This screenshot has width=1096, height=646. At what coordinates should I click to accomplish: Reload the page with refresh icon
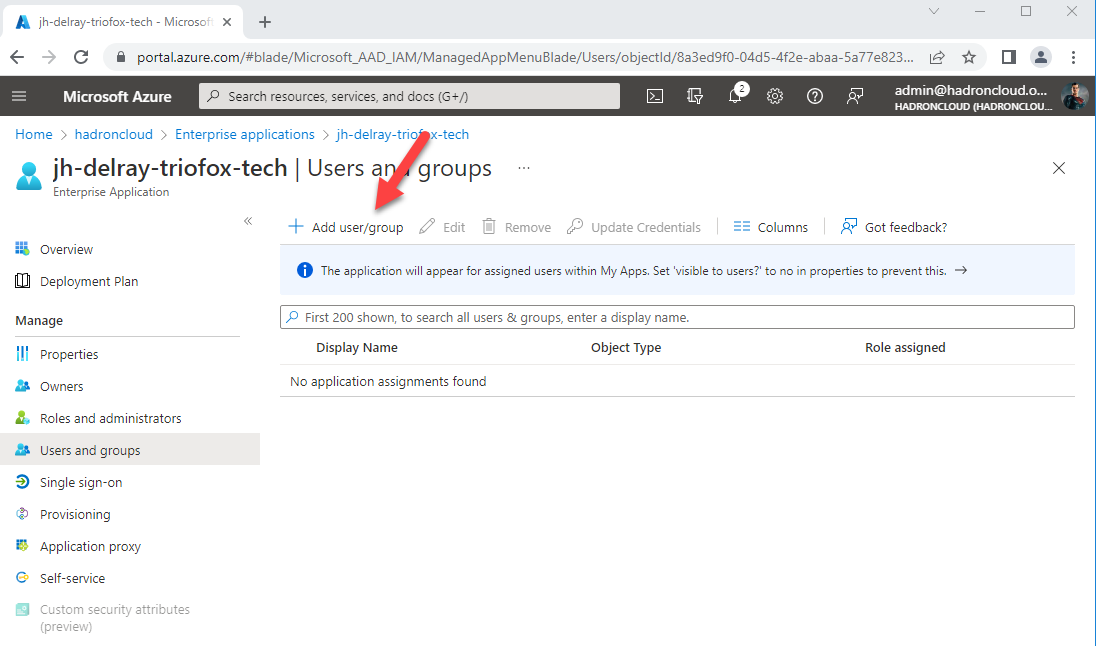coord(81,57)
